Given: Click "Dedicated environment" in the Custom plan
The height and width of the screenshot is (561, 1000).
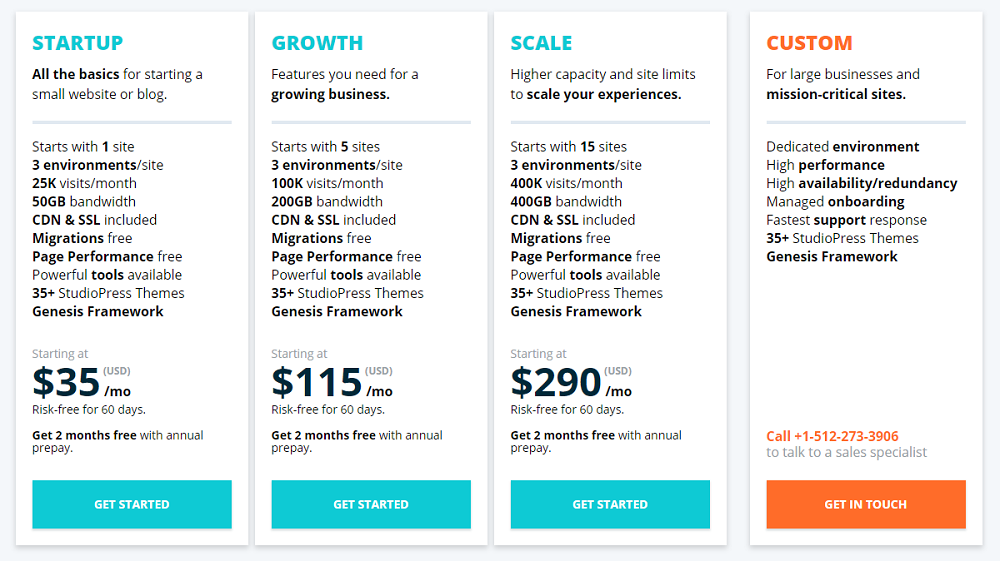Looking at the screenshot, I should 828,147.
